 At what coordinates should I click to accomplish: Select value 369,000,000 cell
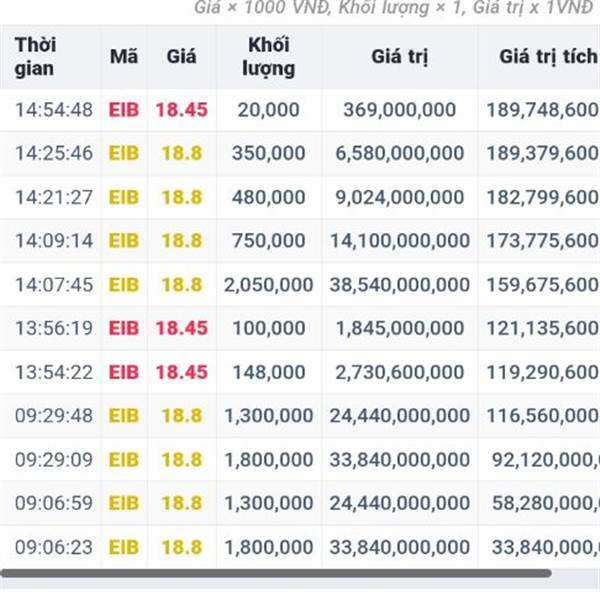399,110
